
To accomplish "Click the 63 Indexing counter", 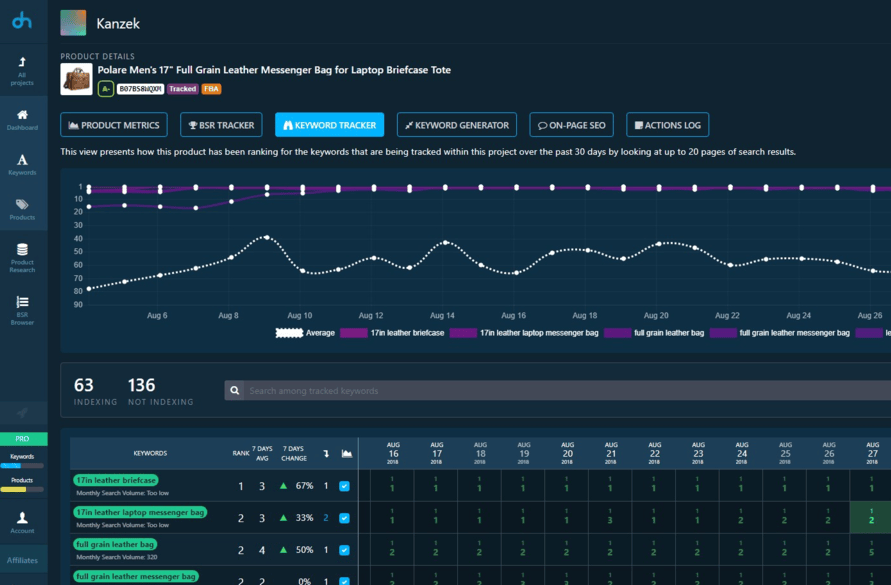I will pos(95,391).
